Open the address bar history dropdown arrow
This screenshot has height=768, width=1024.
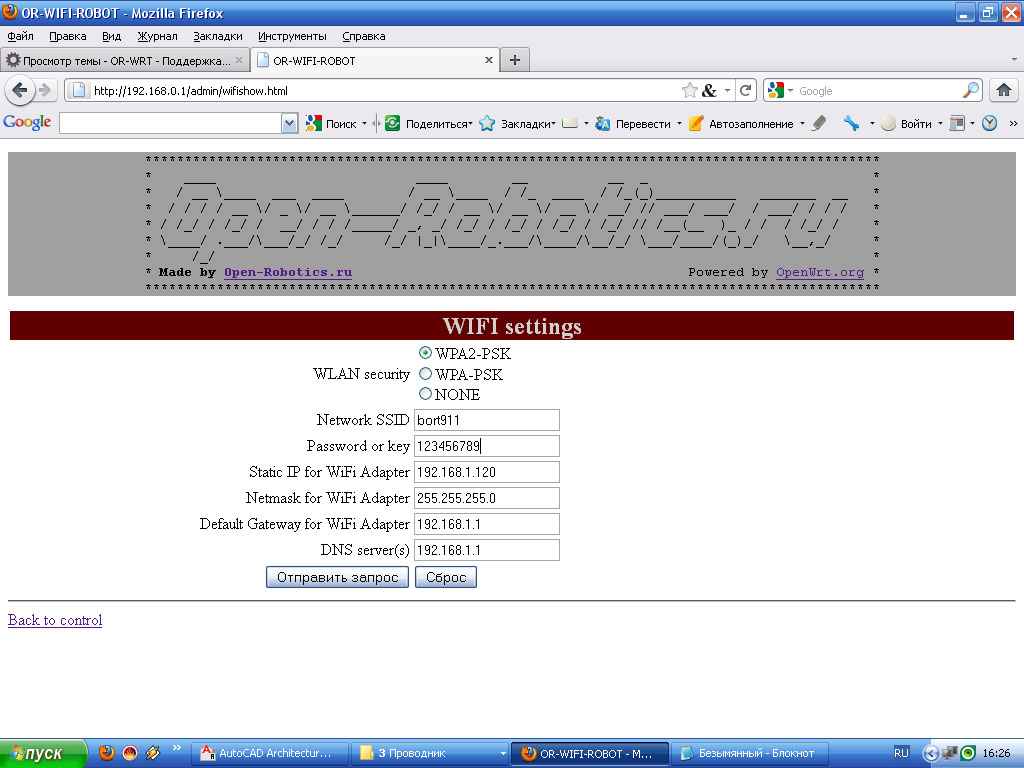(728, 91)
